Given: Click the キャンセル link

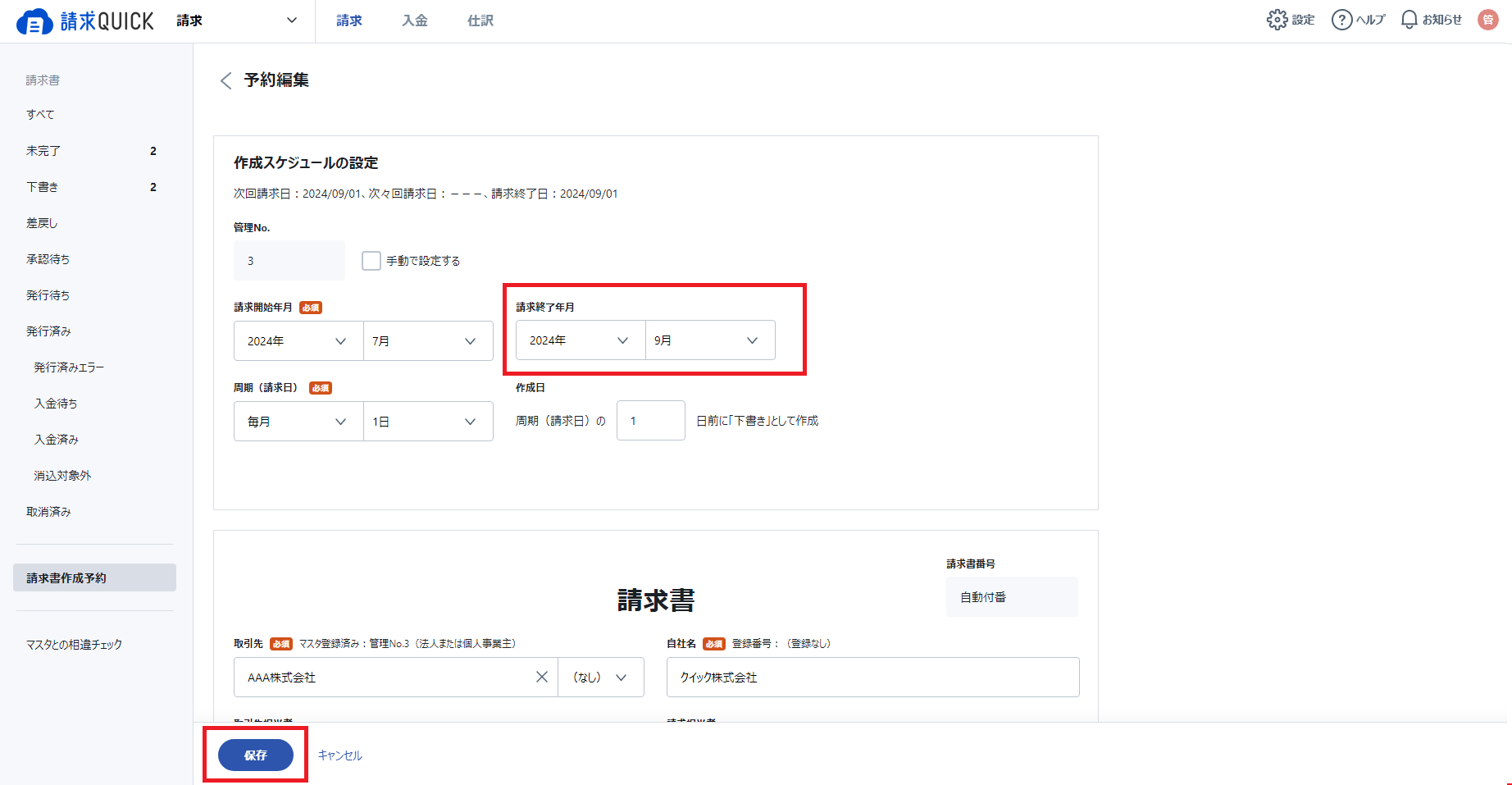Looking at the screenshot, I should coord(339,755).
